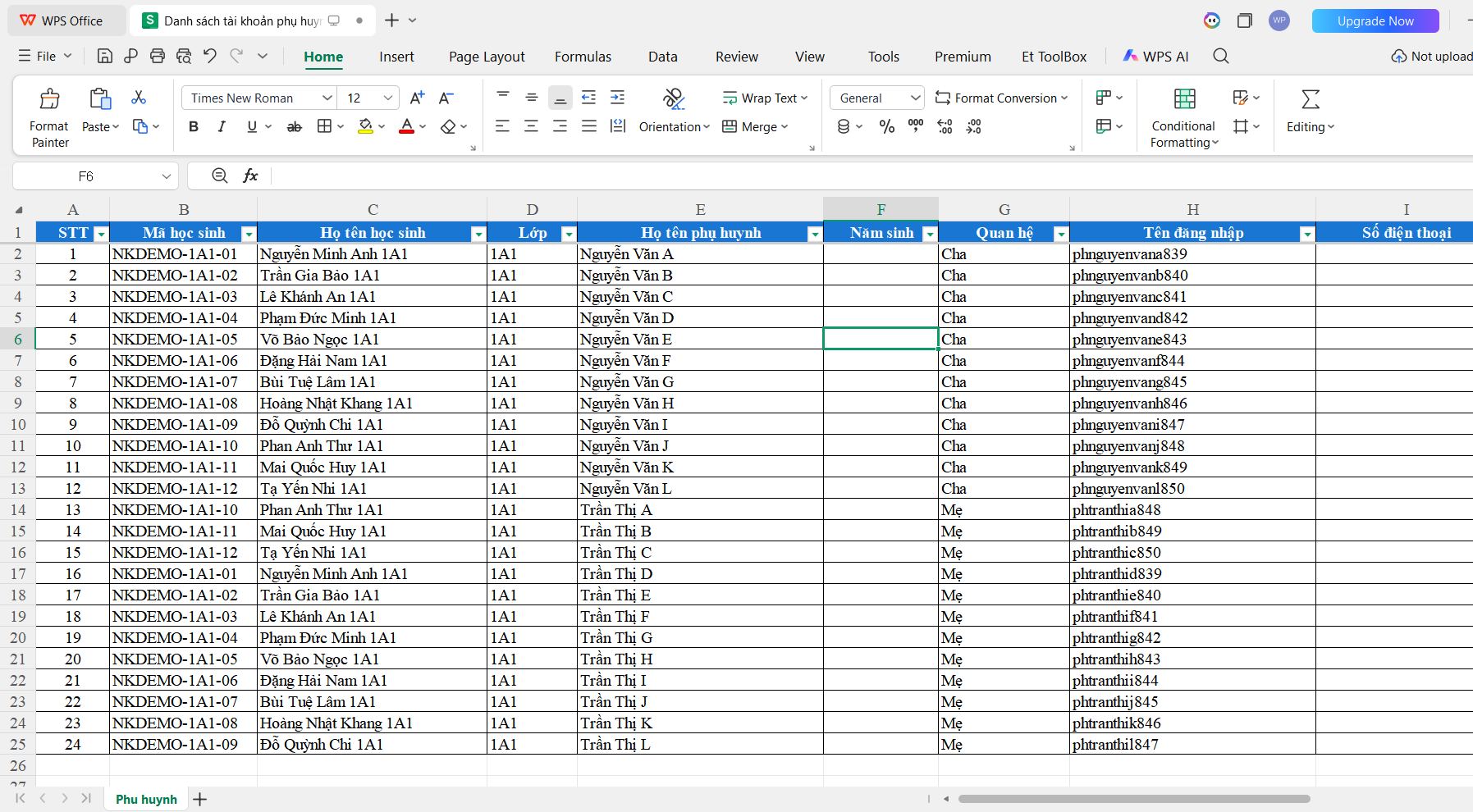This screenshot has width=1473, height=812.
Task: Open the Formulas ribbon tab
Action: click(x=583, y=57)
